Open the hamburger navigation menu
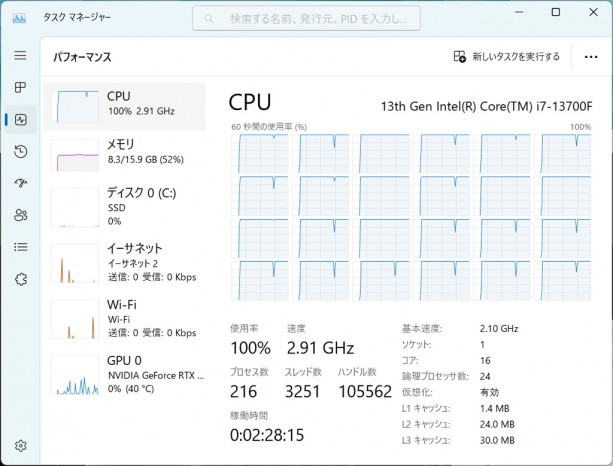 pos(20,56)
